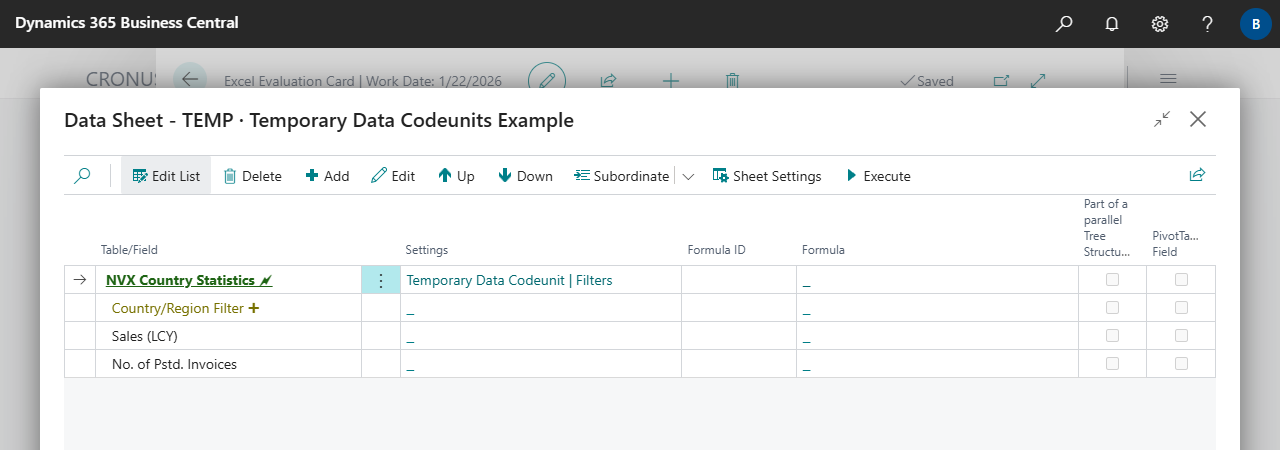Expand background page with diagonal arrows icon

click(1038, 80)
